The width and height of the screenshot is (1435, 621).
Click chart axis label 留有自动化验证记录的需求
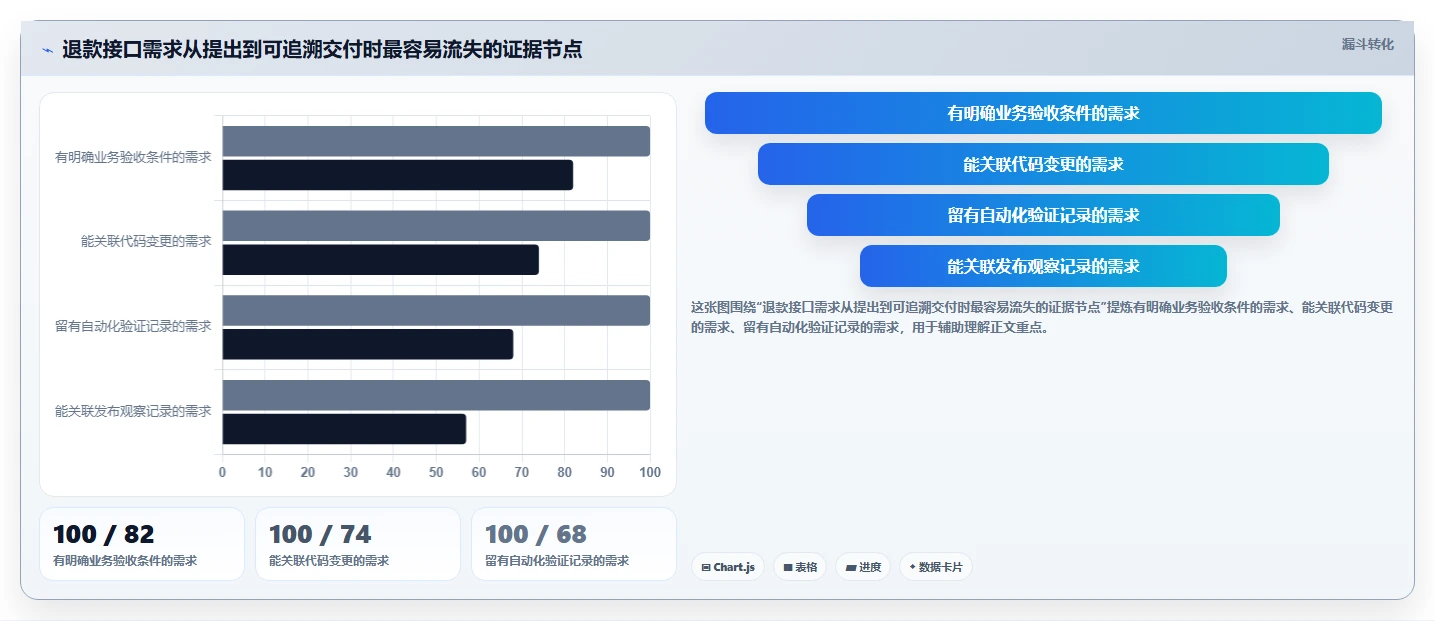[133, 326]
